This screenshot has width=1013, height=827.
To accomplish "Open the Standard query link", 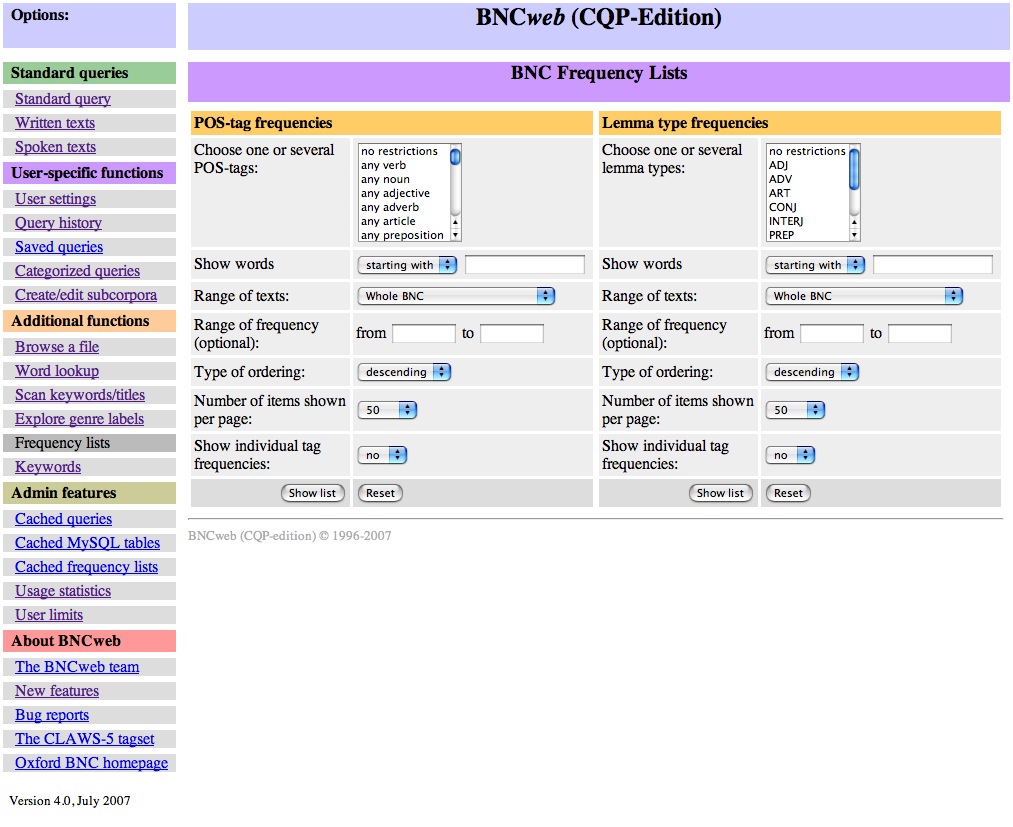I will point(63,99).
